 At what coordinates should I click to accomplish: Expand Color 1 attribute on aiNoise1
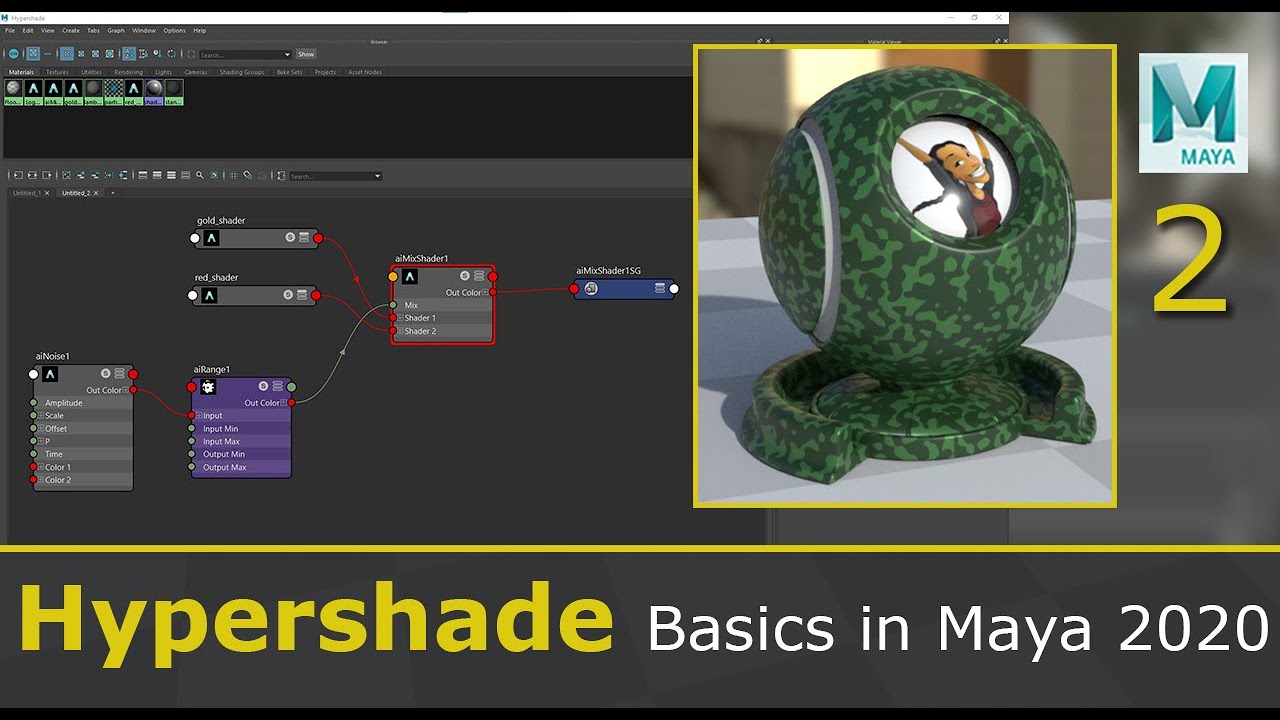pyautogui.click(x=41, y=467)
